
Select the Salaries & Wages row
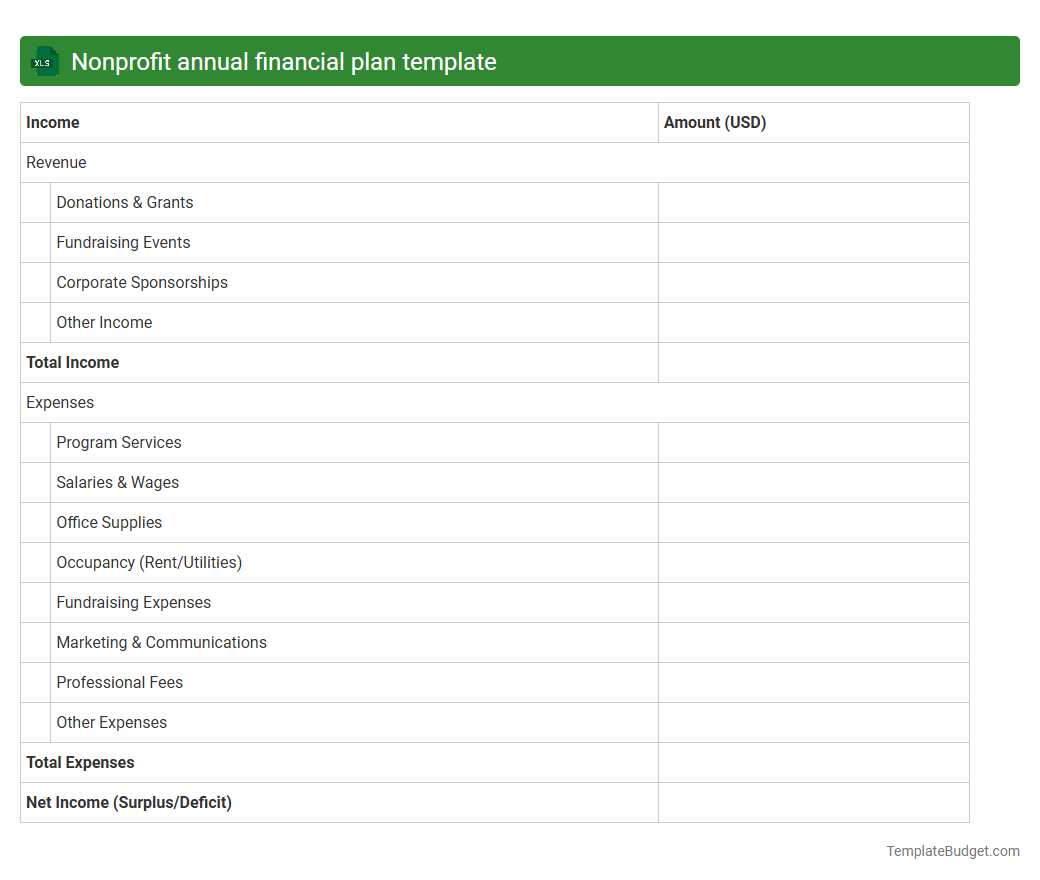[117, 482]
